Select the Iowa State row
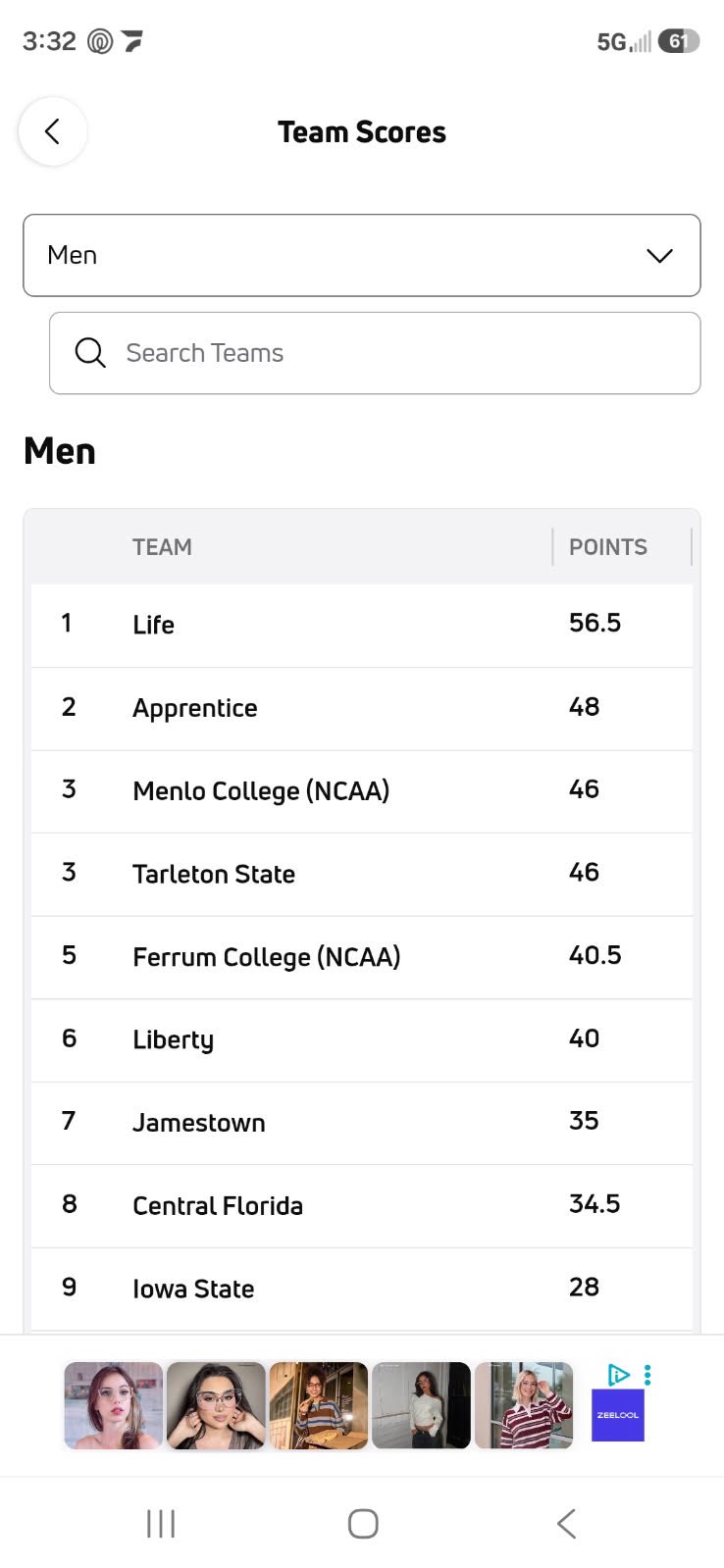The height and width of the screenshot is (1568, 724). point(361,1289)
